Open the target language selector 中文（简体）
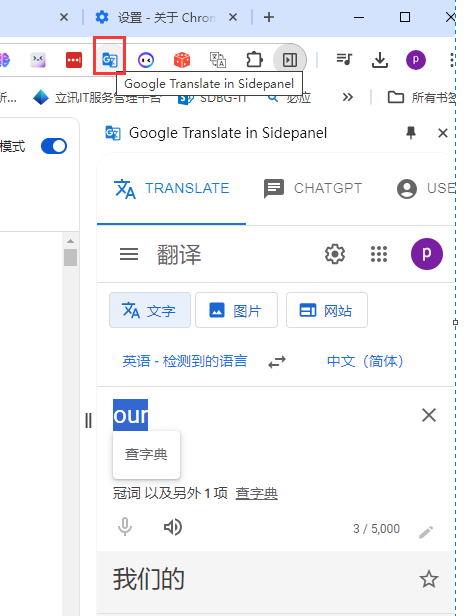The width and height of the screenshot is (471, 616). (x=365, y=361)
